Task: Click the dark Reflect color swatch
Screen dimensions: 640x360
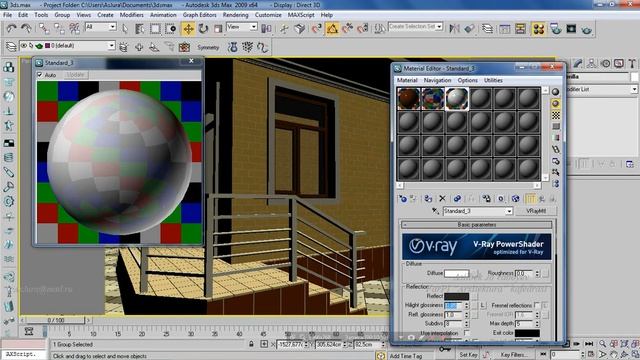Action: point(456,296)
